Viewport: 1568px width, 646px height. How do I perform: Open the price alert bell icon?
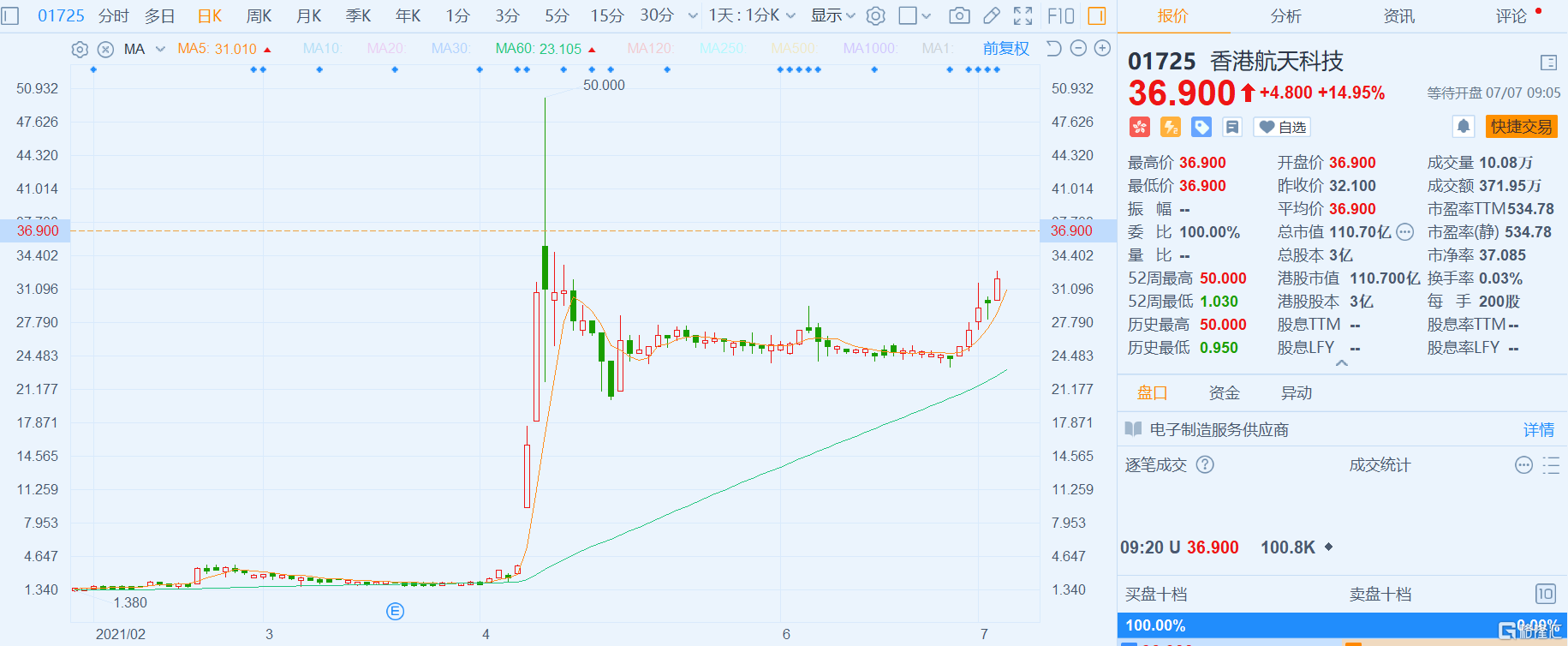pos(1464,127)
